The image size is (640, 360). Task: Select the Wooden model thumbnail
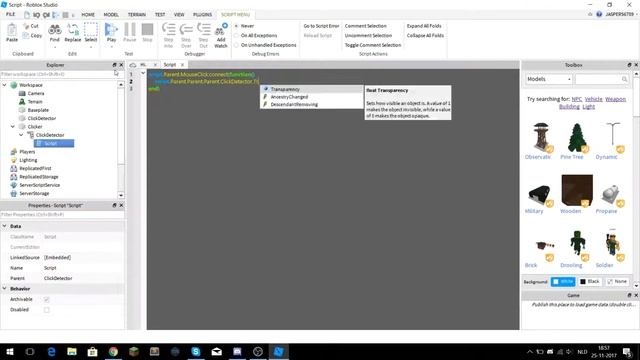[577, 191]
